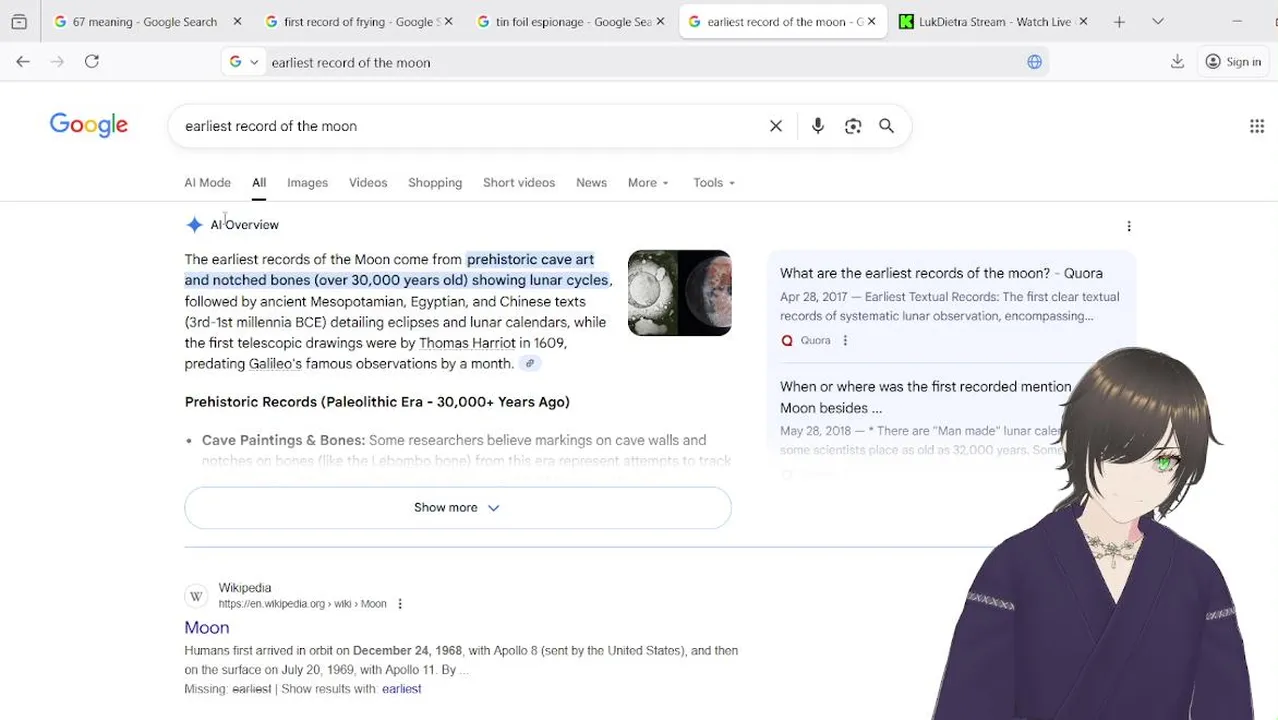The width and height of the screenshot is (1278, 720).
Task: Open 'When or where was the first recorded mention' result
Action: [925, 397]
